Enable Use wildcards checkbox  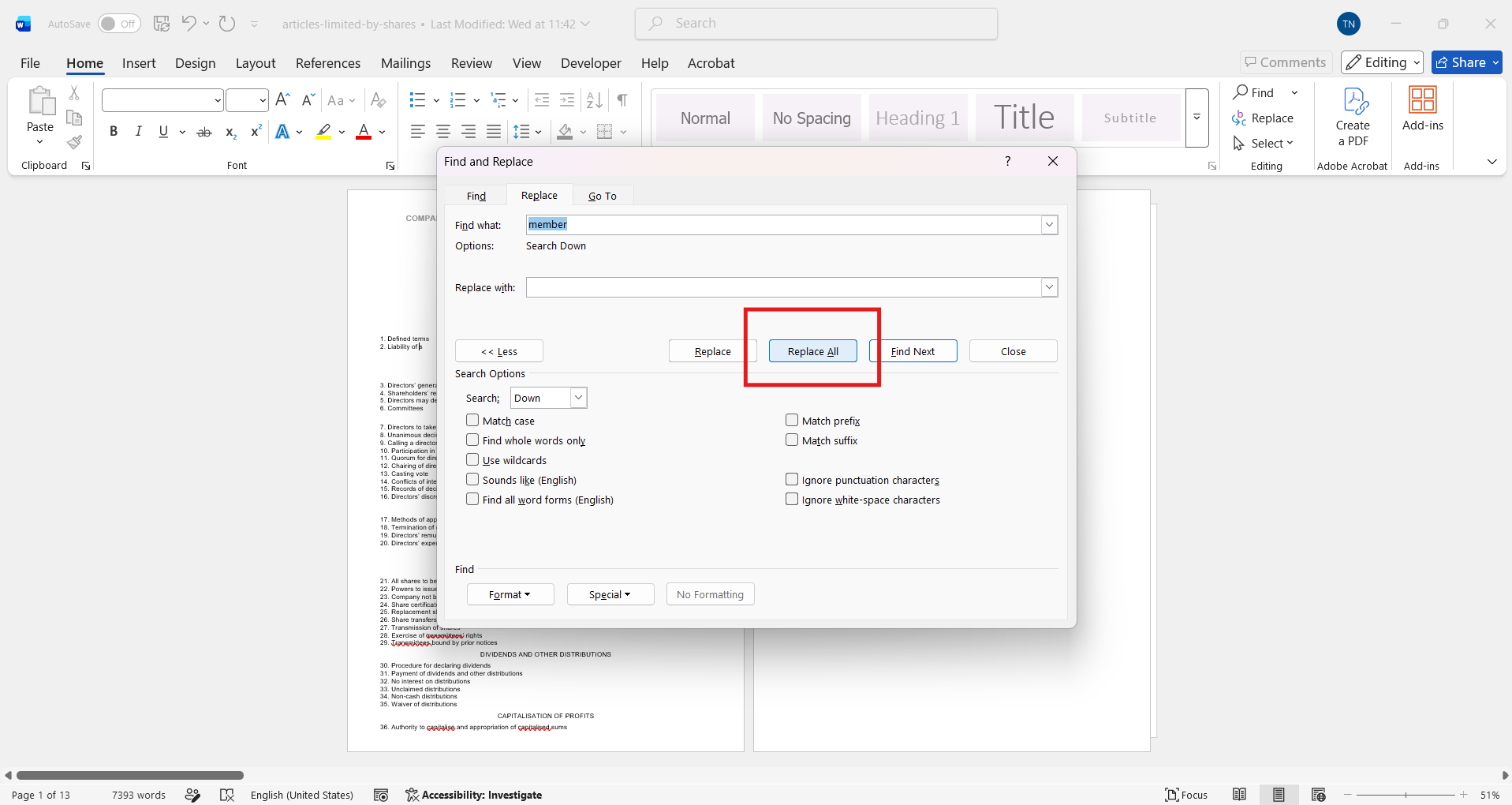[x=472, y=460]
